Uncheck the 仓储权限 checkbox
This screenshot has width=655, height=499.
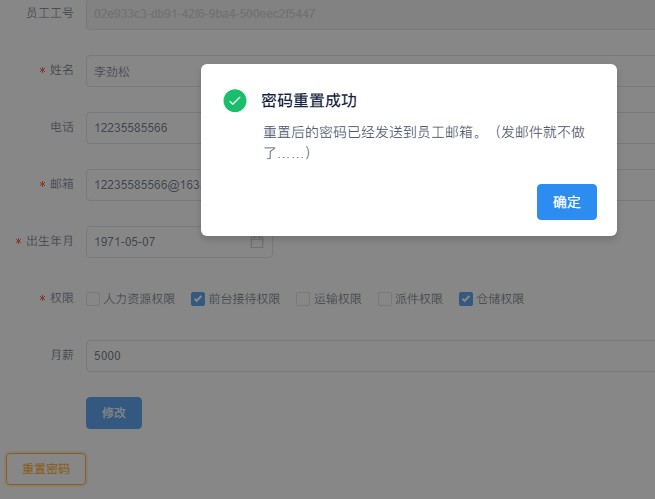point(466,299)
